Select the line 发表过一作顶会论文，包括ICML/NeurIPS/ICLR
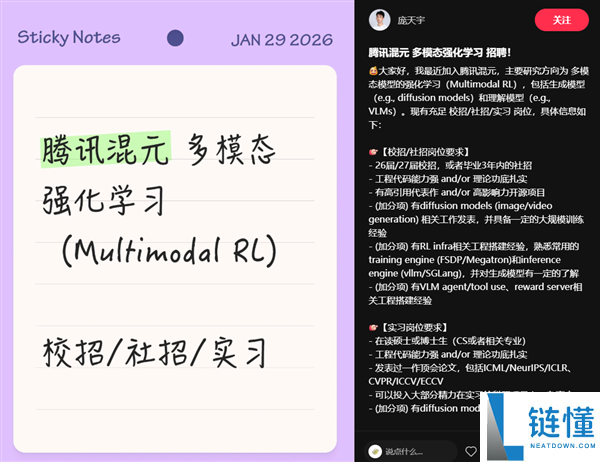 pos(470,368)
